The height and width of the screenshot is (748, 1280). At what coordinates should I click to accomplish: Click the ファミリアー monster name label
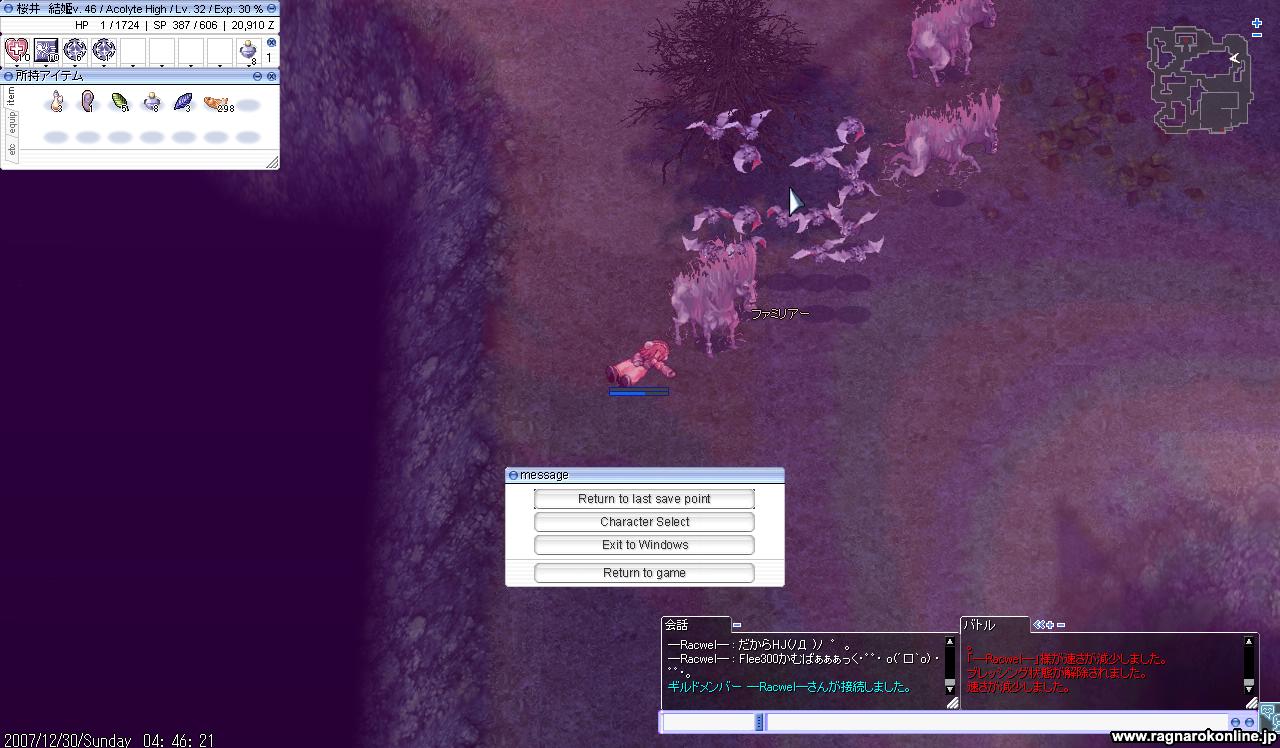pyautogui.click(x=780, y=313)
